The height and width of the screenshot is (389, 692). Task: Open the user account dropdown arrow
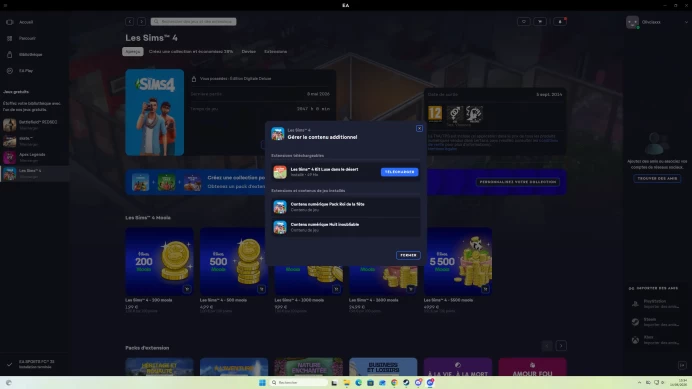point(686,22)
